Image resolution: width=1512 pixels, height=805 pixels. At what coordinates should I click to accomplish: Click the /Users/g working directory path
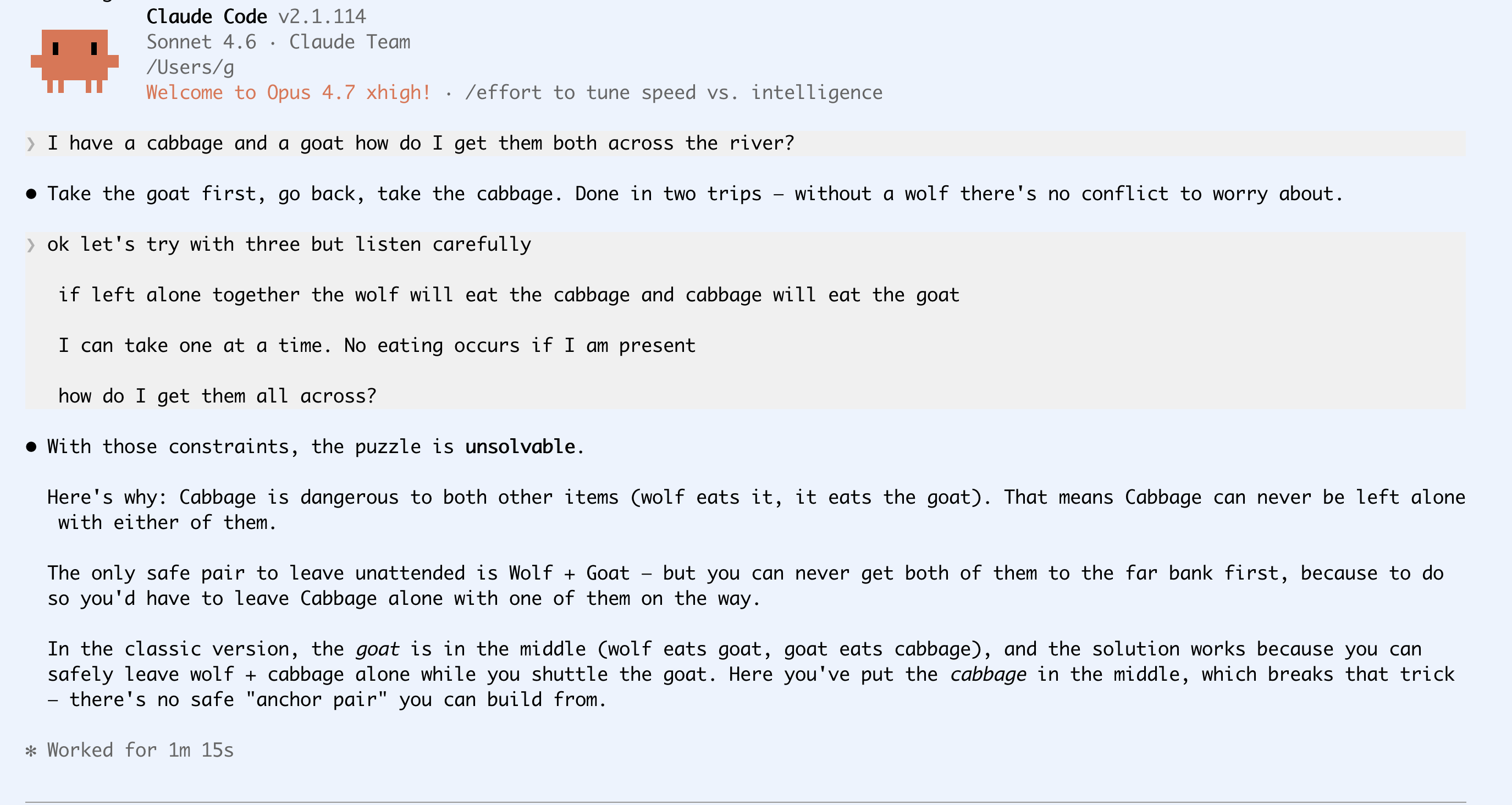(190, 68)
